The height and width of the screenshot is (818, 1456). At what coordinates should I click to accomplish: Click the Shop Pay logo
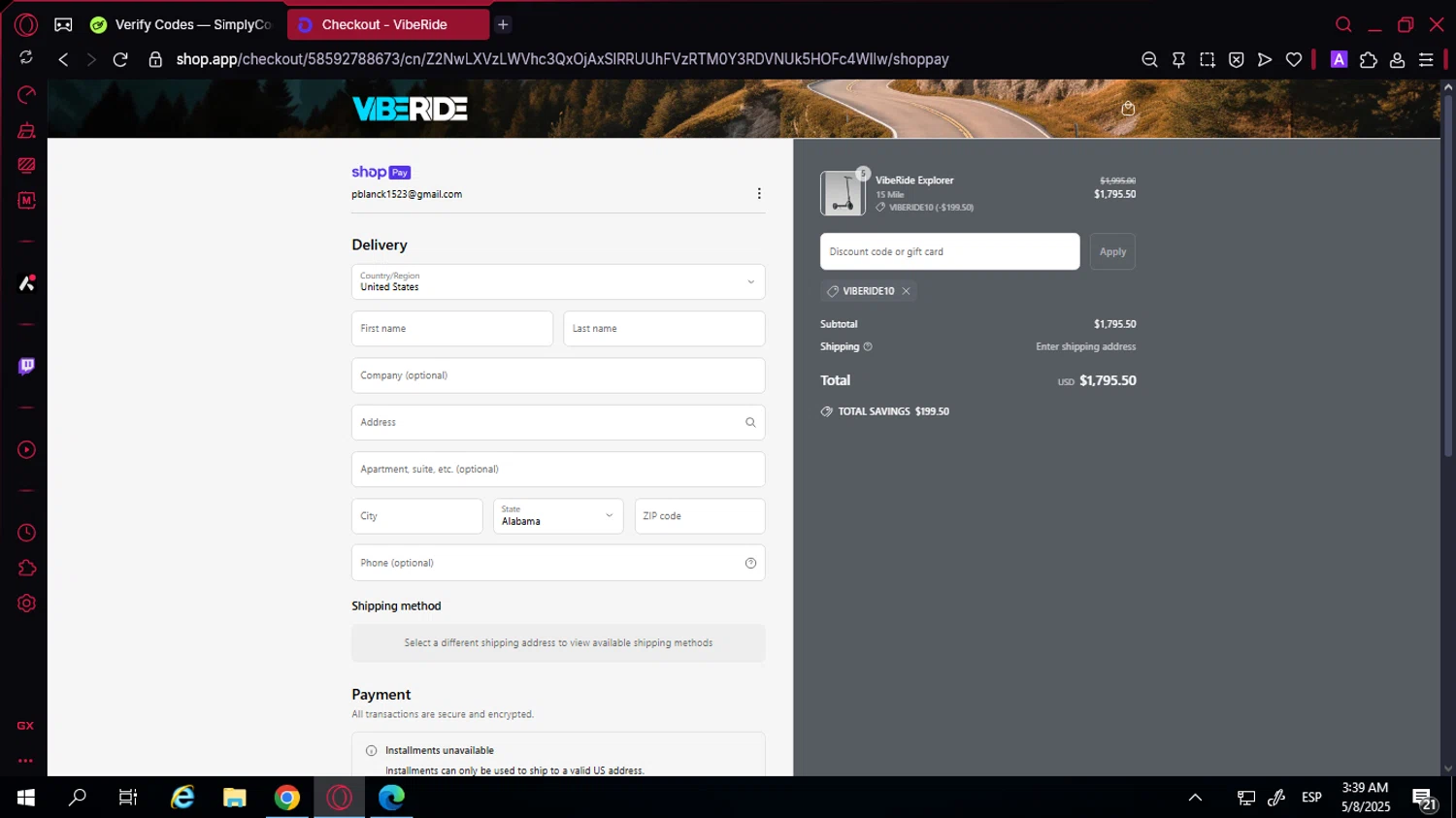[x=381, y=172]
